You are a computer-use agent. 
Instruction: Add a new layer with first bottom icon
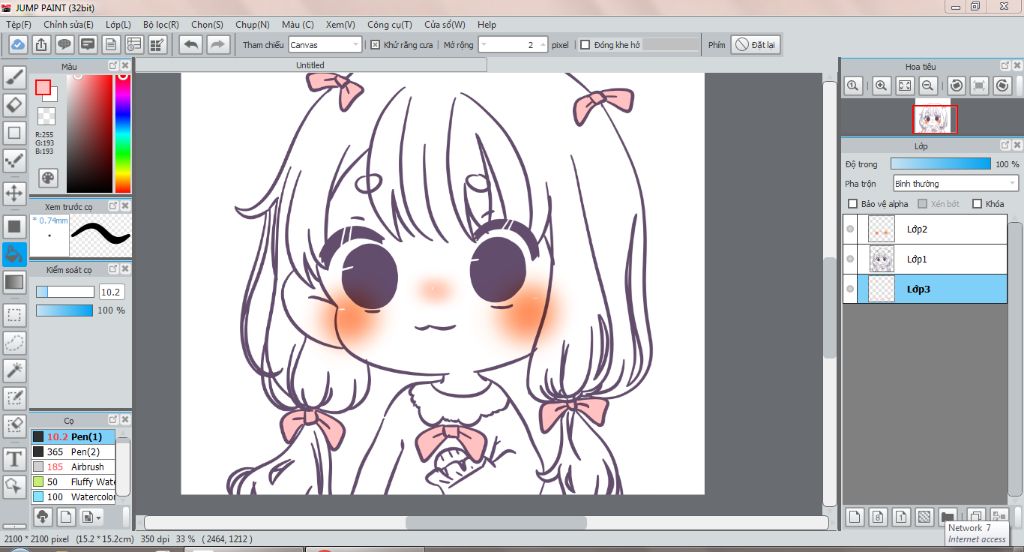pyautogui.click(x=854, y=517)
